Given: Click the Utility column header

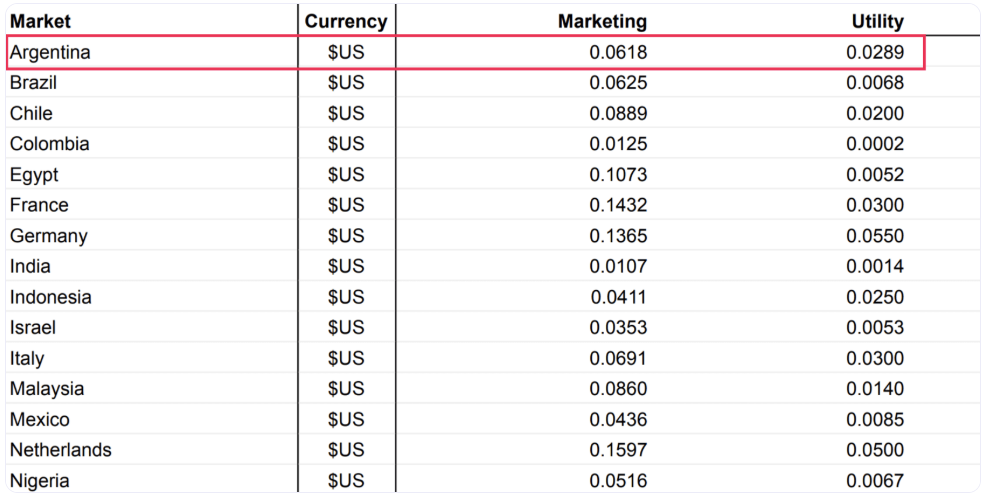Looking at the screenshot, I should pyautogui.click(x=877, y=21).
